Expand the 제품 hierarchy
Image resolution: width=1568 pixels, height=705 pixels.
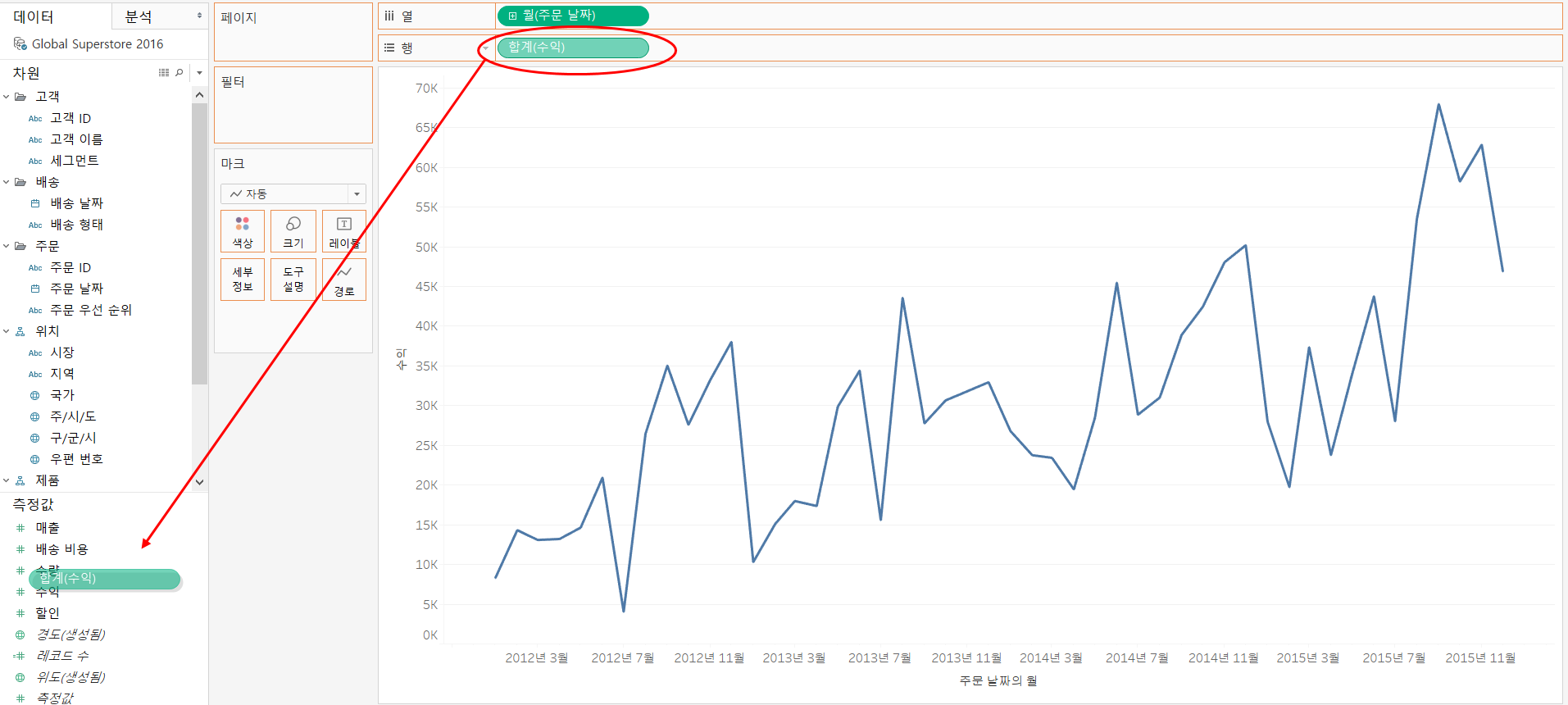7,480
